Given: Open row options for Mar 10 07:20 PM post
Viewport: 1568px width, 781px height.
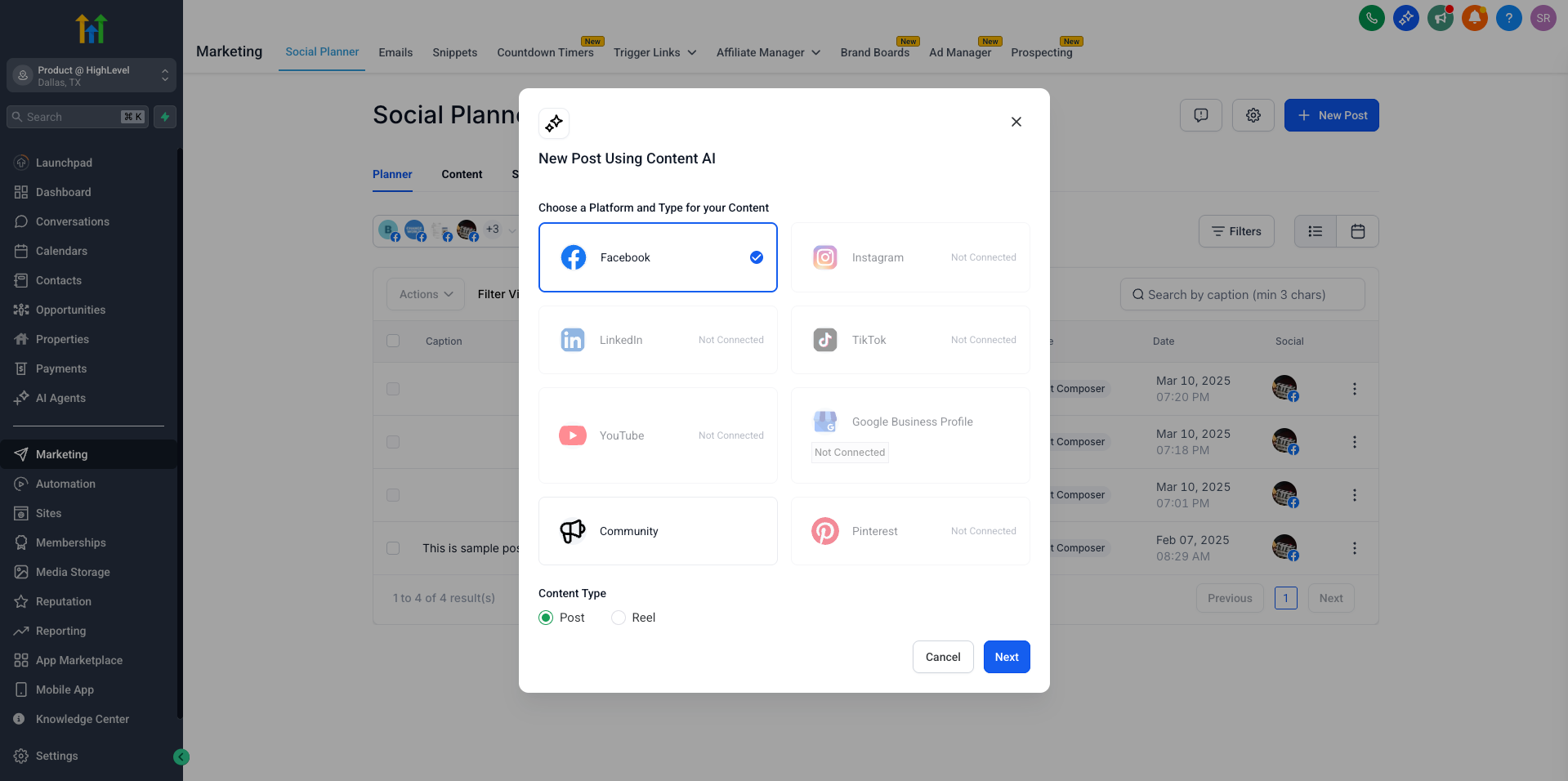Looking at the screenshot, I should click(1355, 389).
